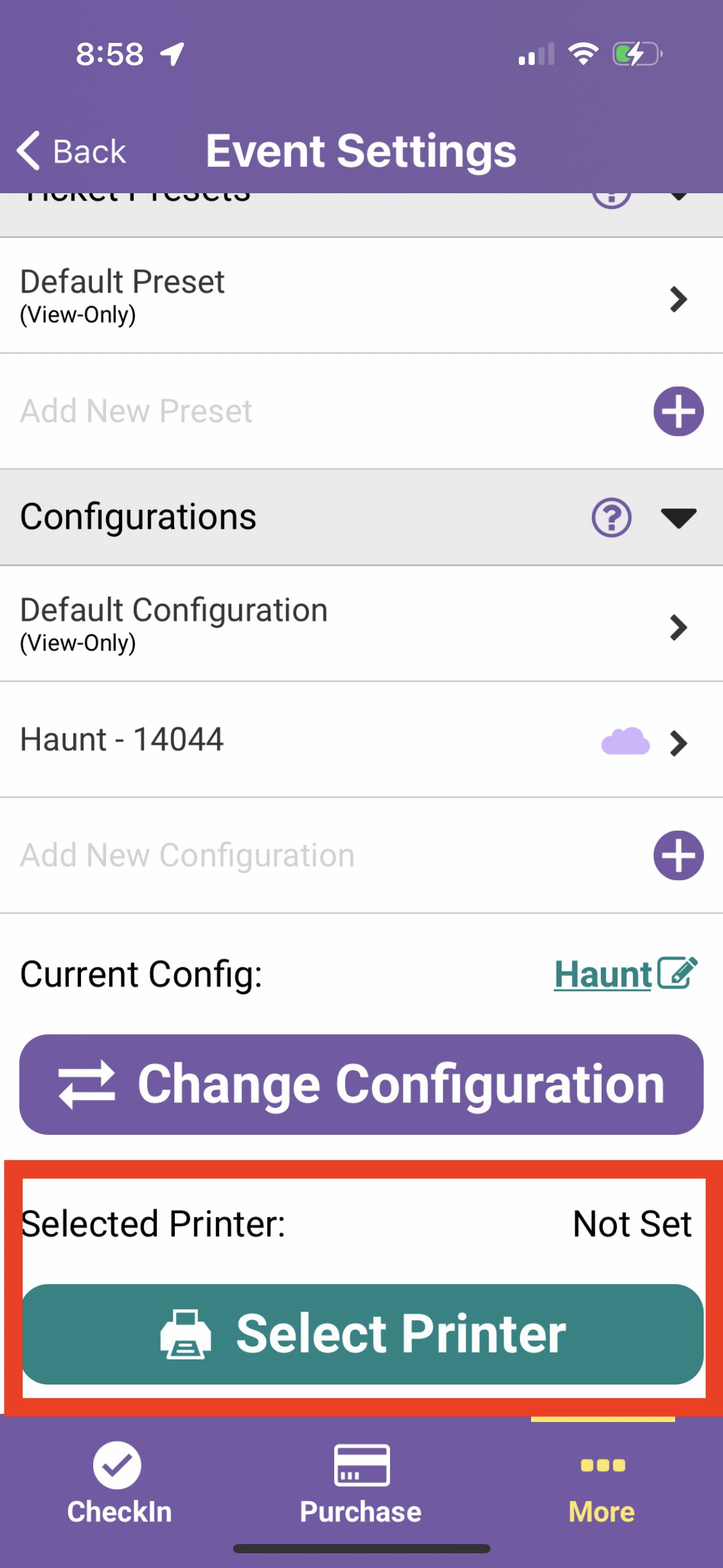Click the Haunt current config link
The height and width of the screenshot is (1568, 723).
602,974
